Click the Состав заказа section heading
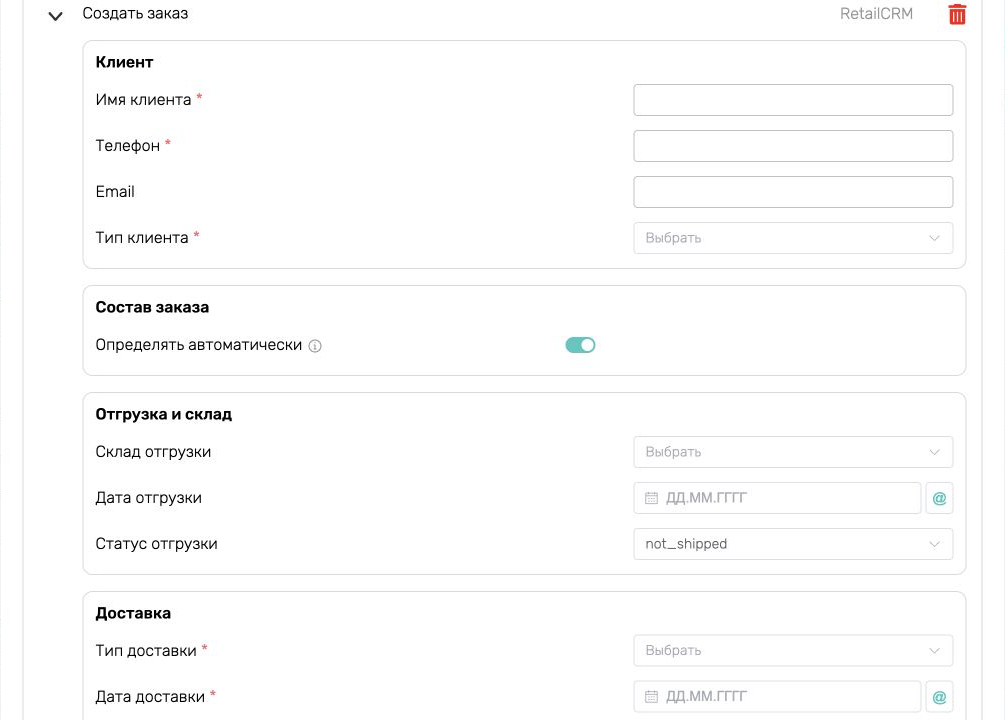This screenshot has width=1005, height=720. point(152,307)
